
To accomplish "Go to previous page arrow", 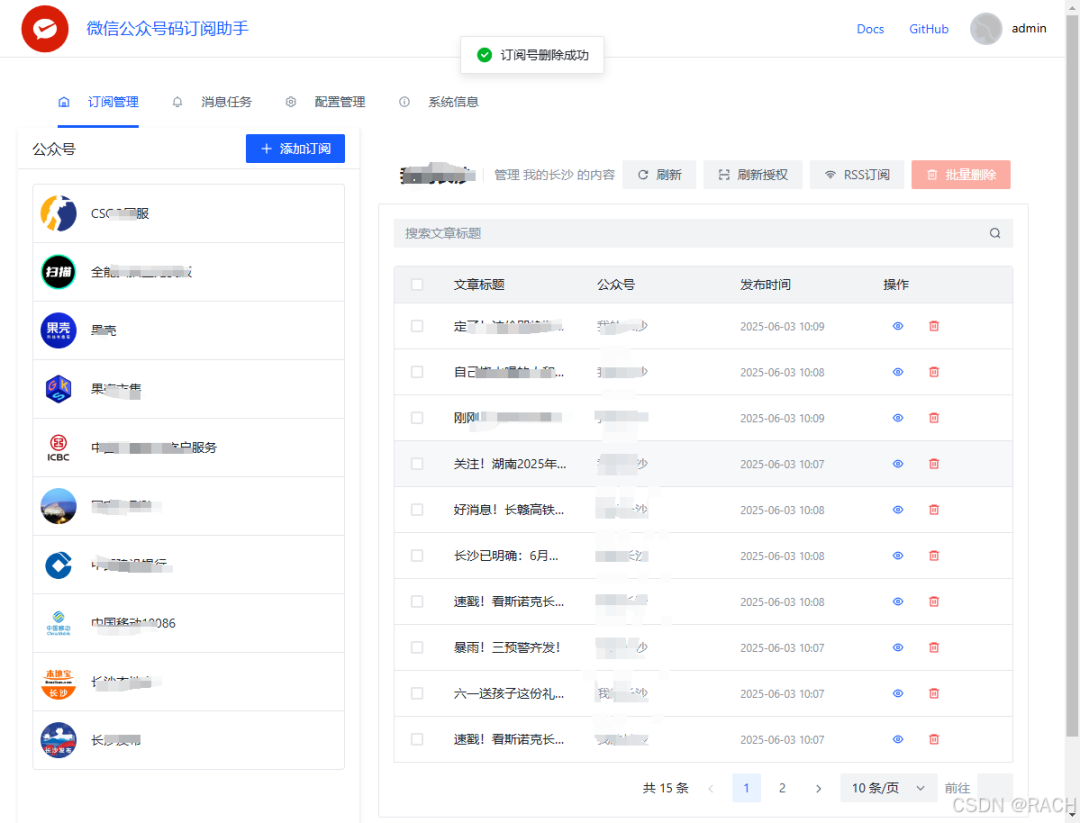I will (711, 789).
